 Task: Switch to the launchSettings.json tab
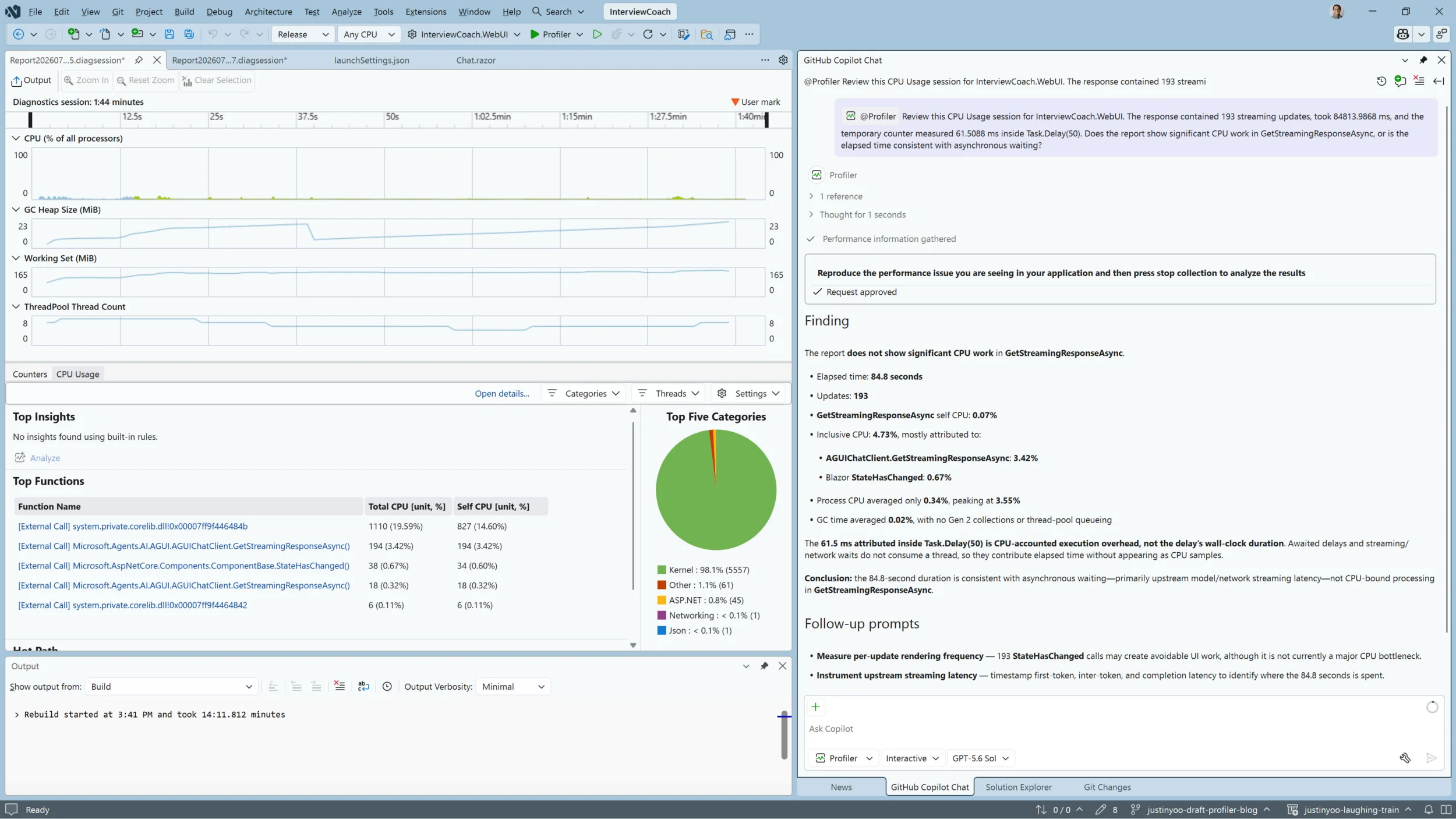pyautogui.click(x=372, y=60)
